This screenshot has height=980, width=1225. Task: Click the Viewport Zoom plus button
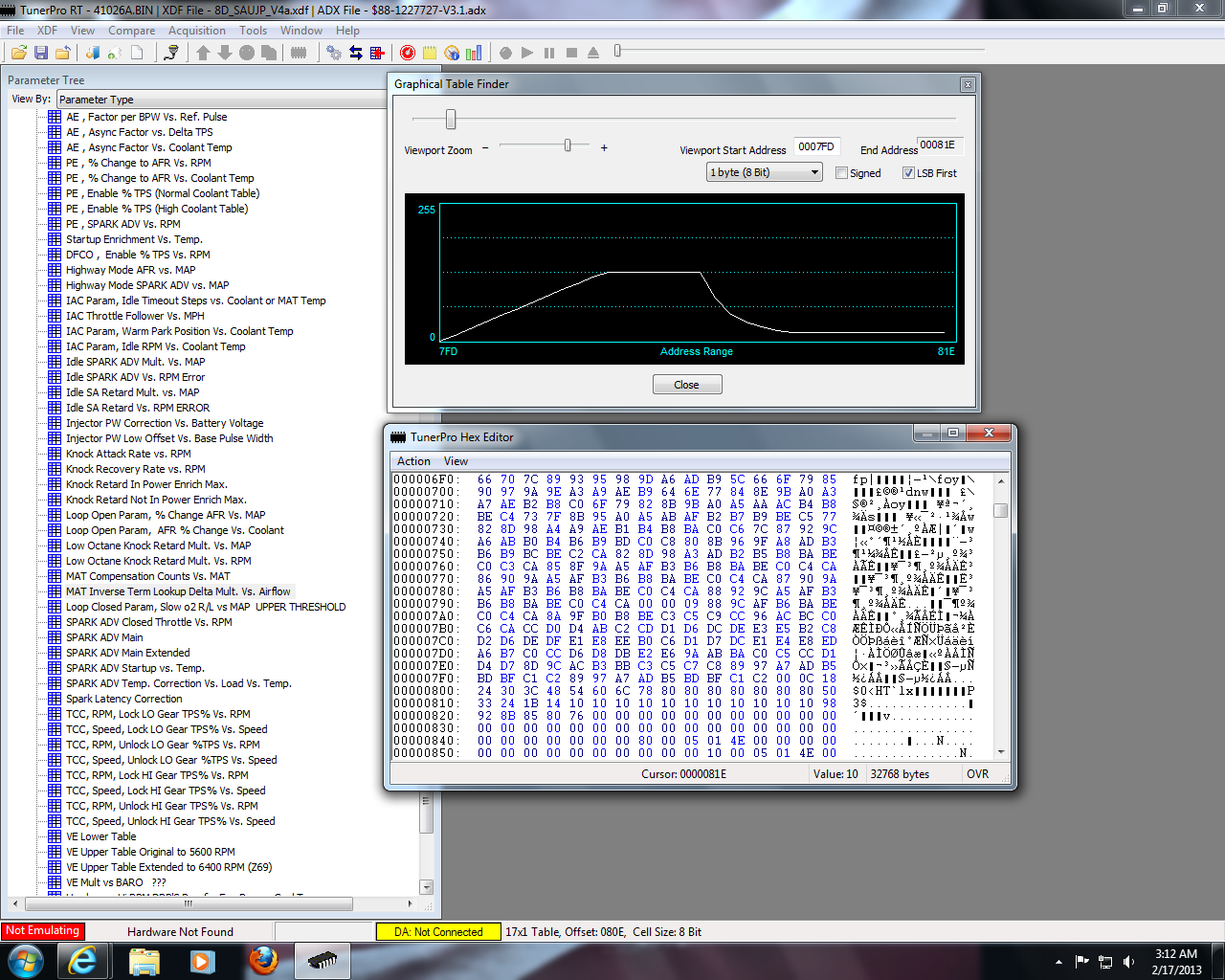[x=604, y=147]
